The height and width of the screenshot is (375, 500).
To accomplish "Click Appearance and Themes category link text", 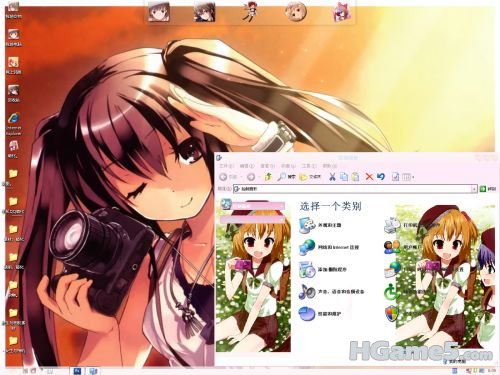I will coord(329,225).
